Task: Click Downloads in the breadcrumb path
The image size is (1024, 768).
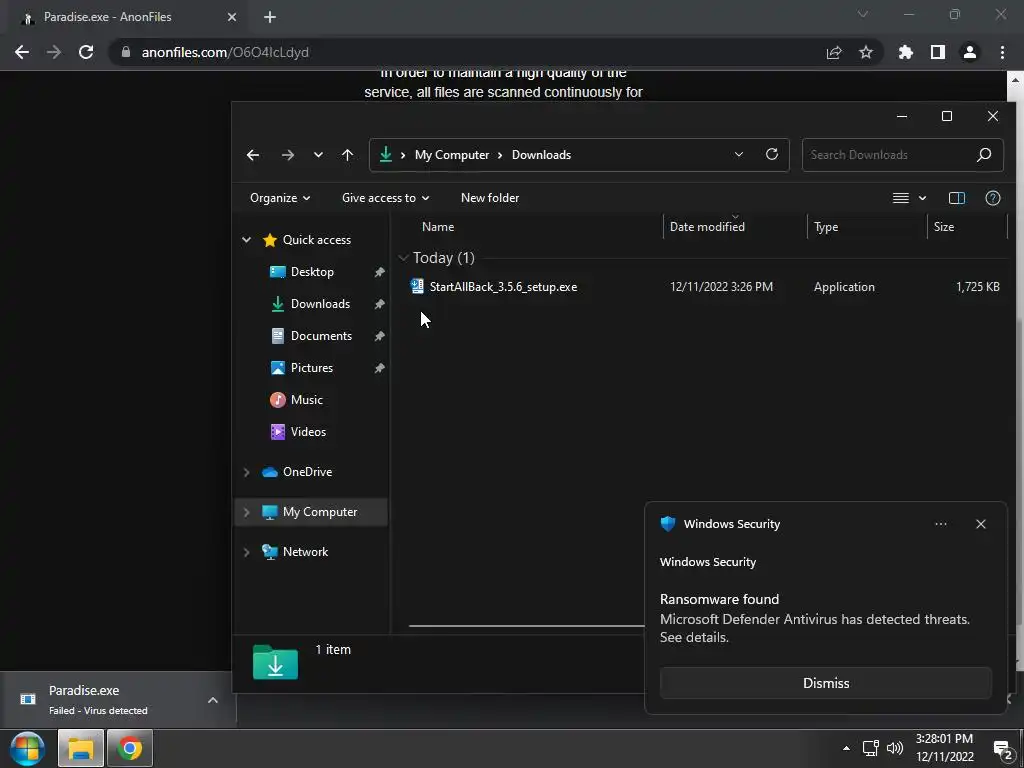Action: point(541,155)
